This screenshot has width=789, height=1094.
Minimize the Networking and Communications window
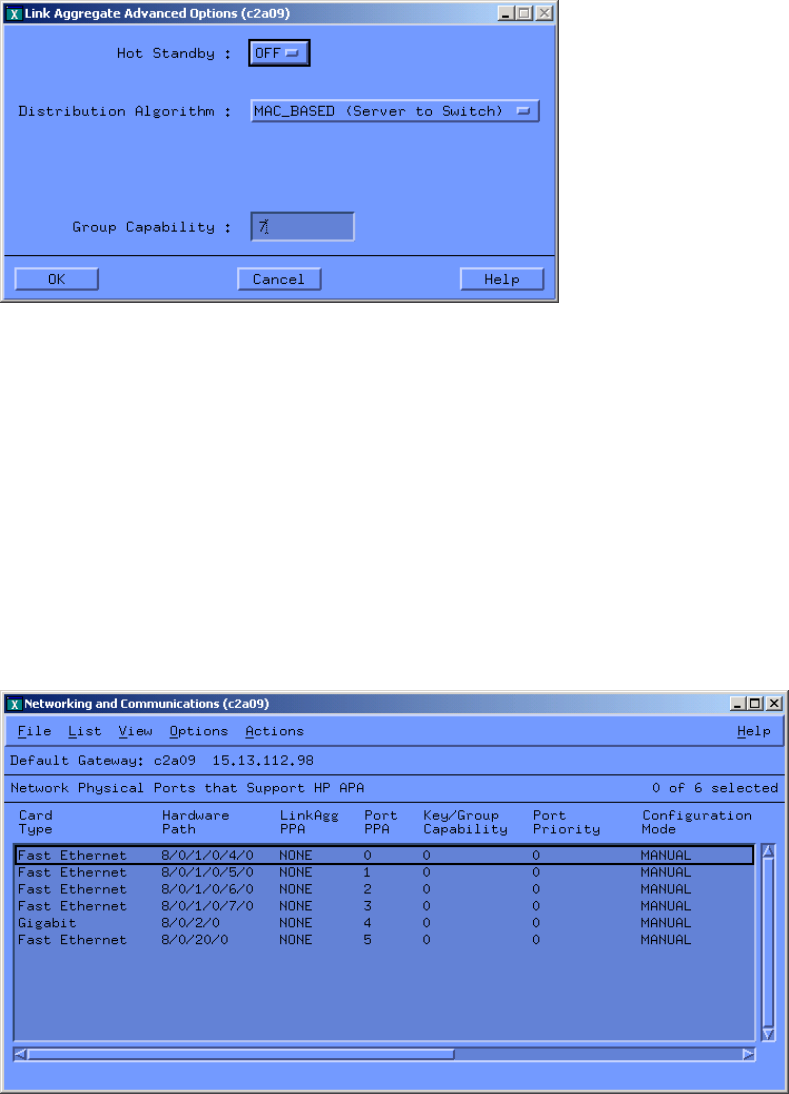point(738,704)
